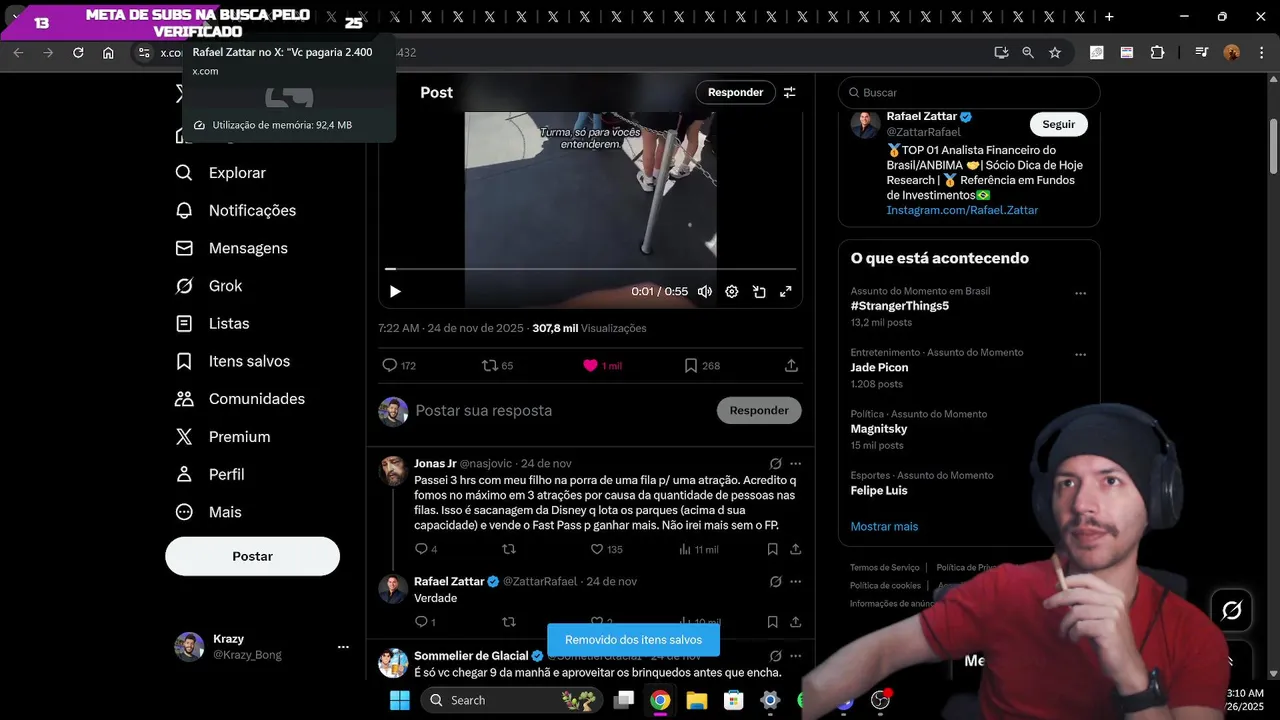Open the floating Grok button
The height and width of the screenshot is (720, 1280).
point(1231,610)
